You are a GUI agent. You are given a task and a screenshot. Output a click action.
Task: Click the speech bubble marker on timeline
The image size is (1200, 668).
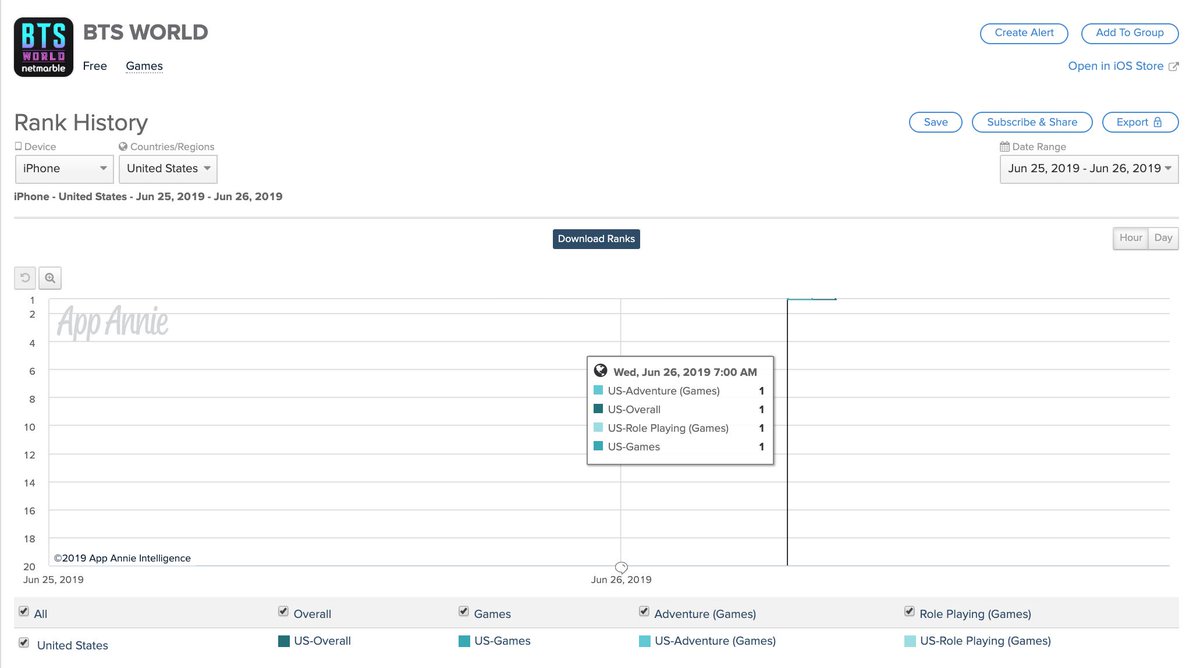[x=621, y=567]
